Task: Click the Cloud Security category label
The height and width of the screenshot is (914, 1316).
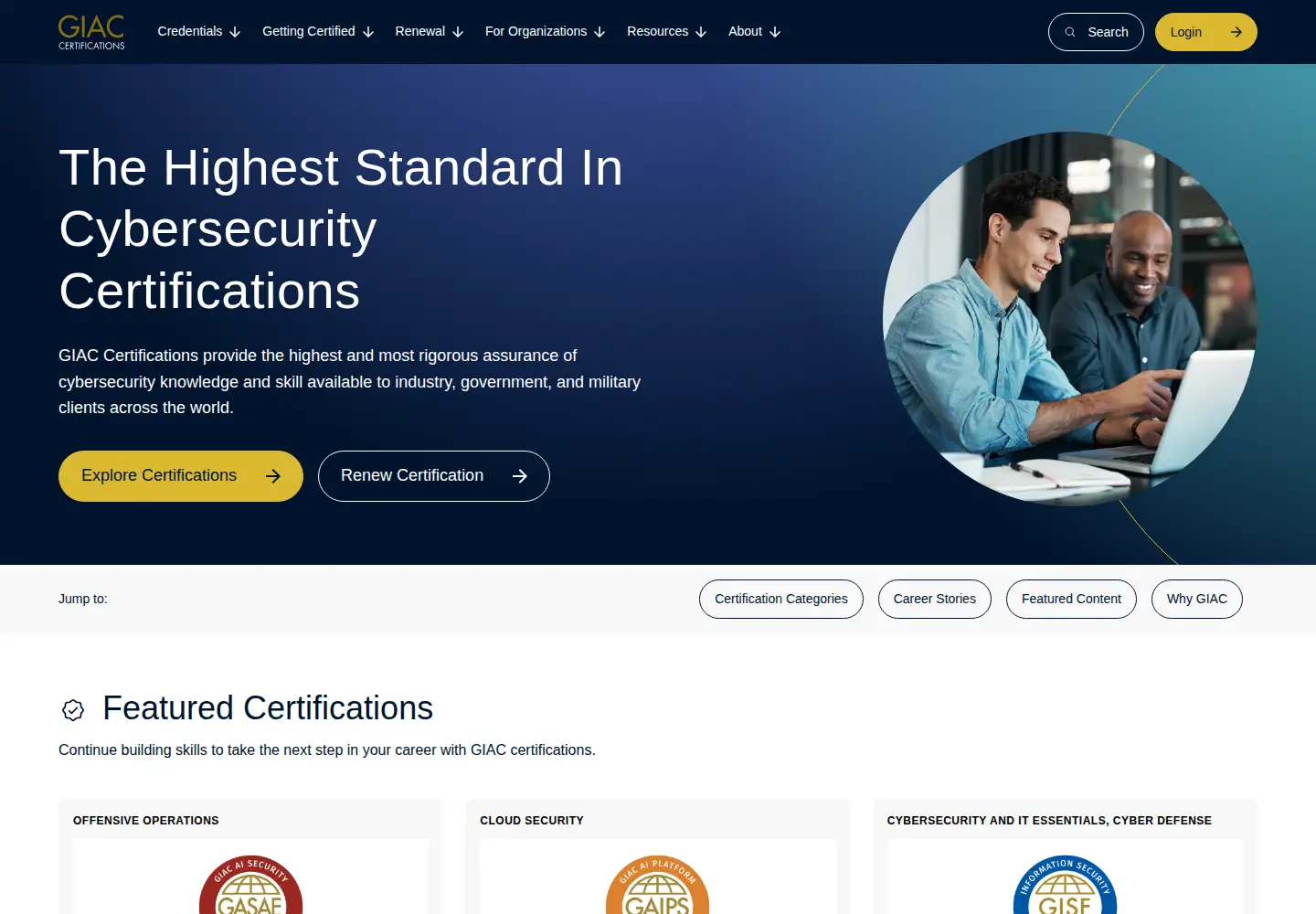Action: coord(532,821)
